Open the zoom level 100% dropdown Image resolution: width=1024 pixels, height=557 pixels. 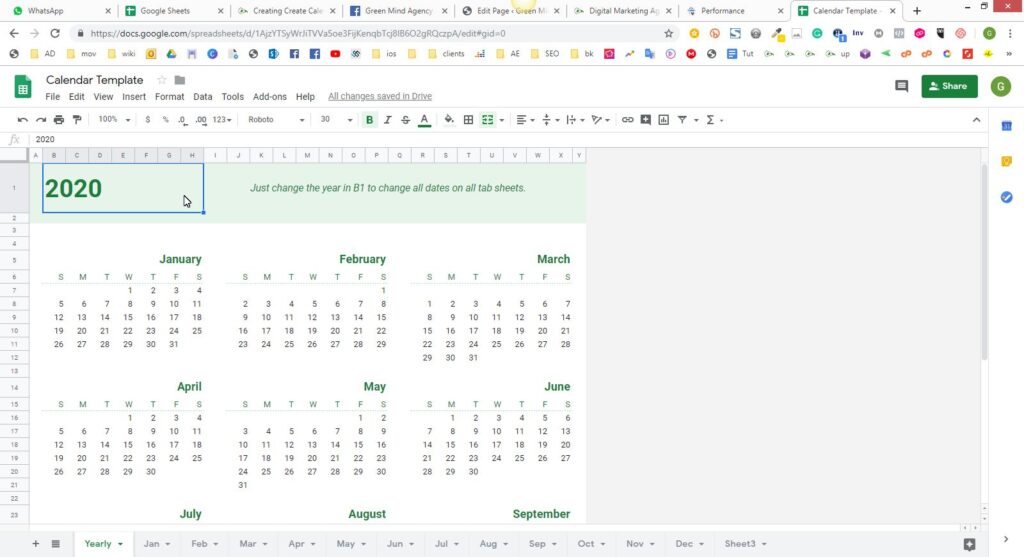point(114,119)
